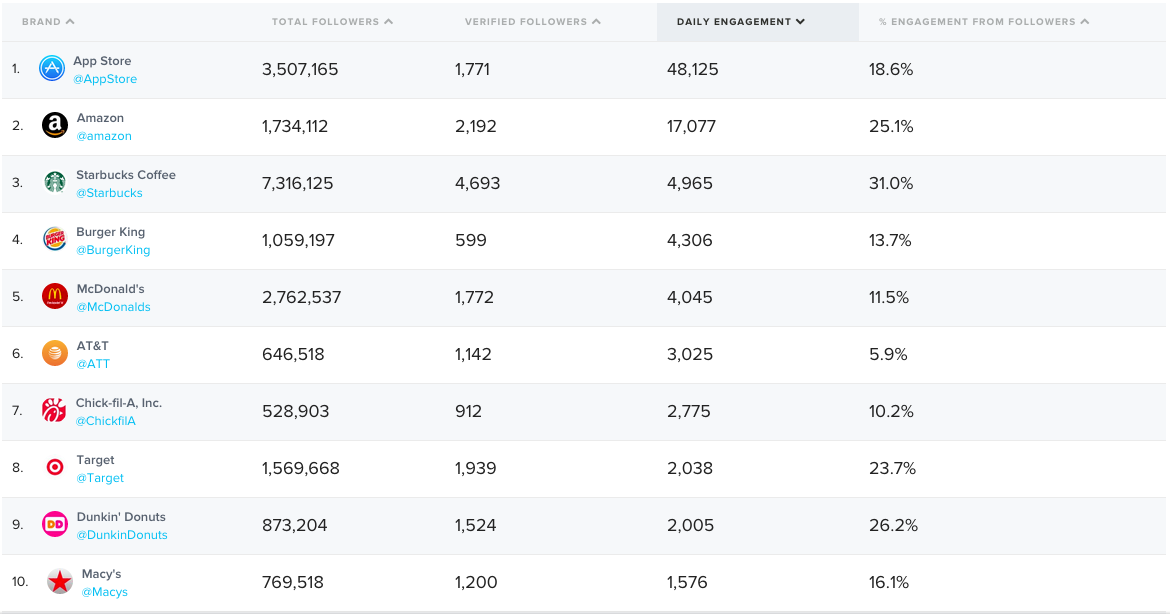Screen dimensions: 1170x614
Task: Click Starbucks total followers 7,316,125
Action: 298,183
